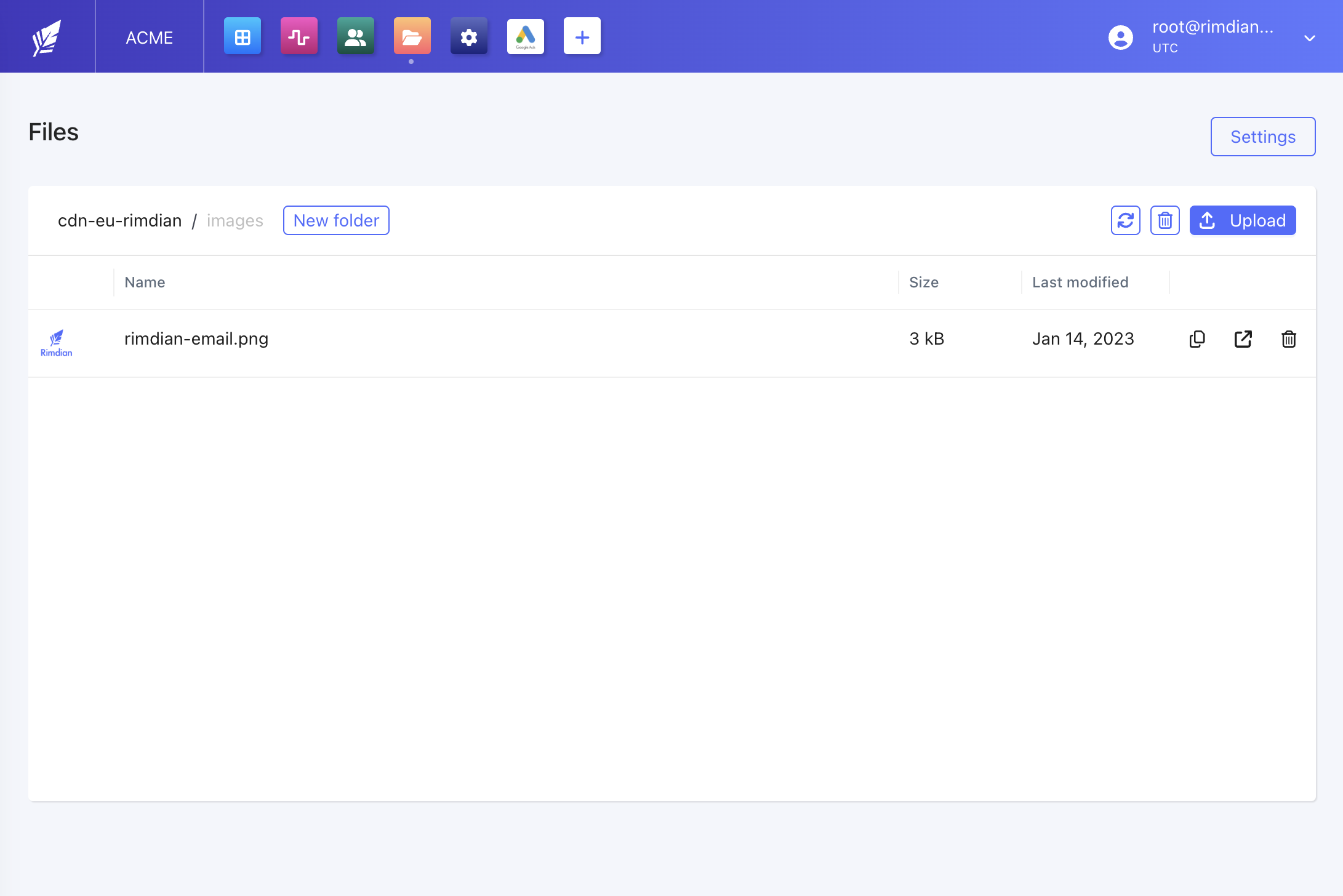Click the bulk delete trash icon
Viewport: 1343px width, 896px height.
point(1165,220)
